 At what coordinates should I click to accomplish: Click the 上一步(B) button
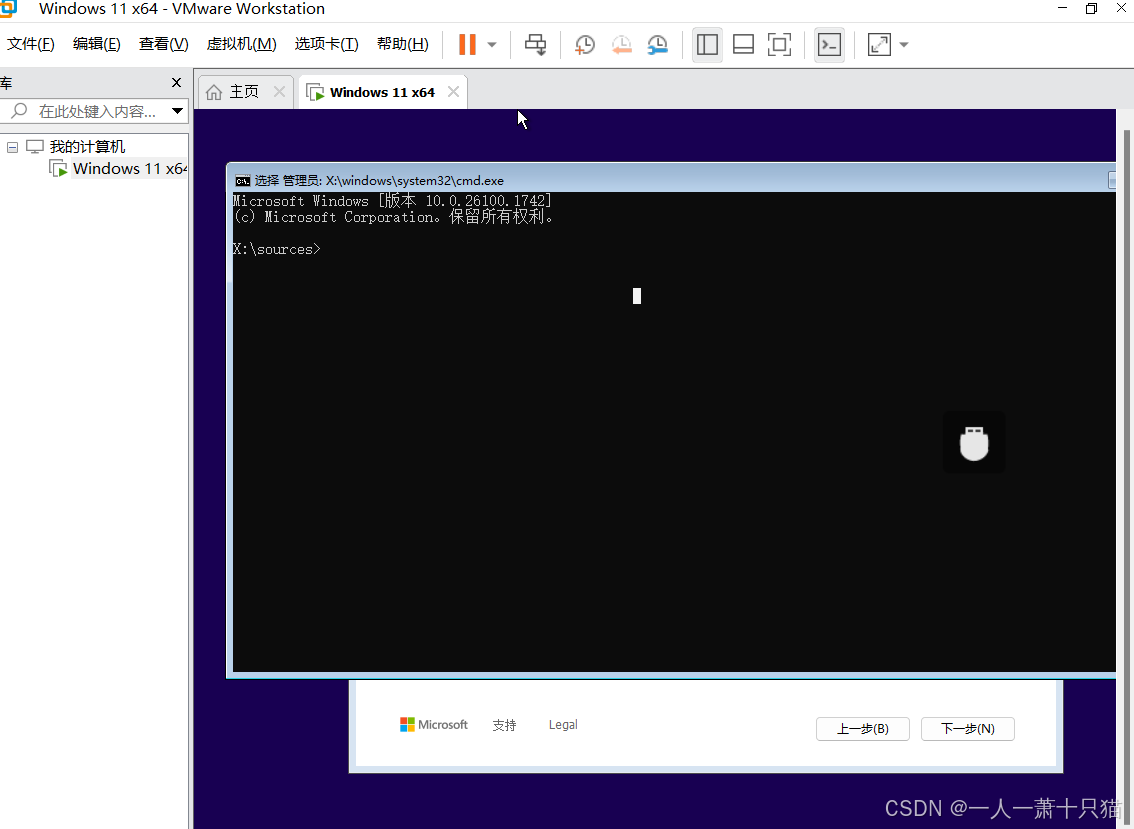pos(863,728)
